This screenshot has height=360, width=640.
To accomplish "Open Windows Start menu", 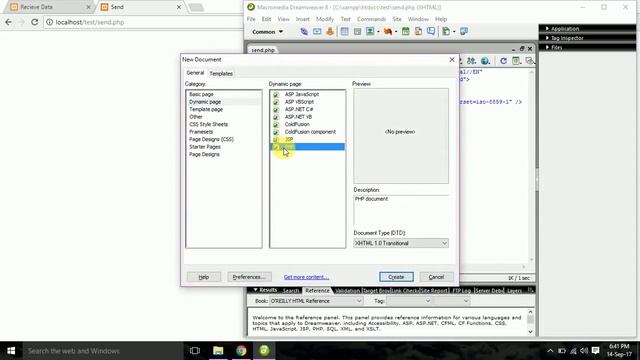I will click(x=11, y=351).
